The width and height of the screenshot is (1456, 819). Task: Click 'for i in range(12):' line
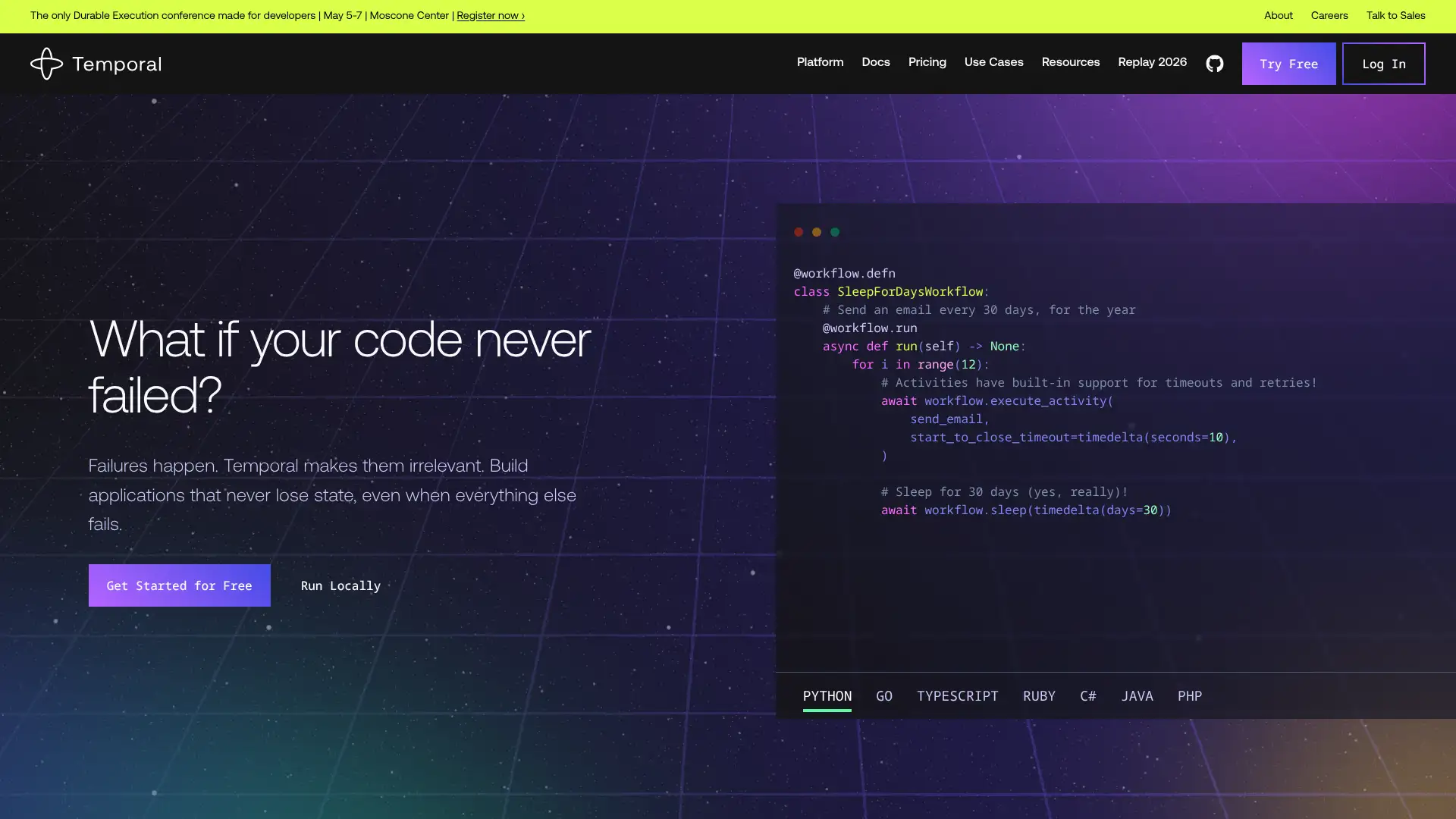(921, 364)
